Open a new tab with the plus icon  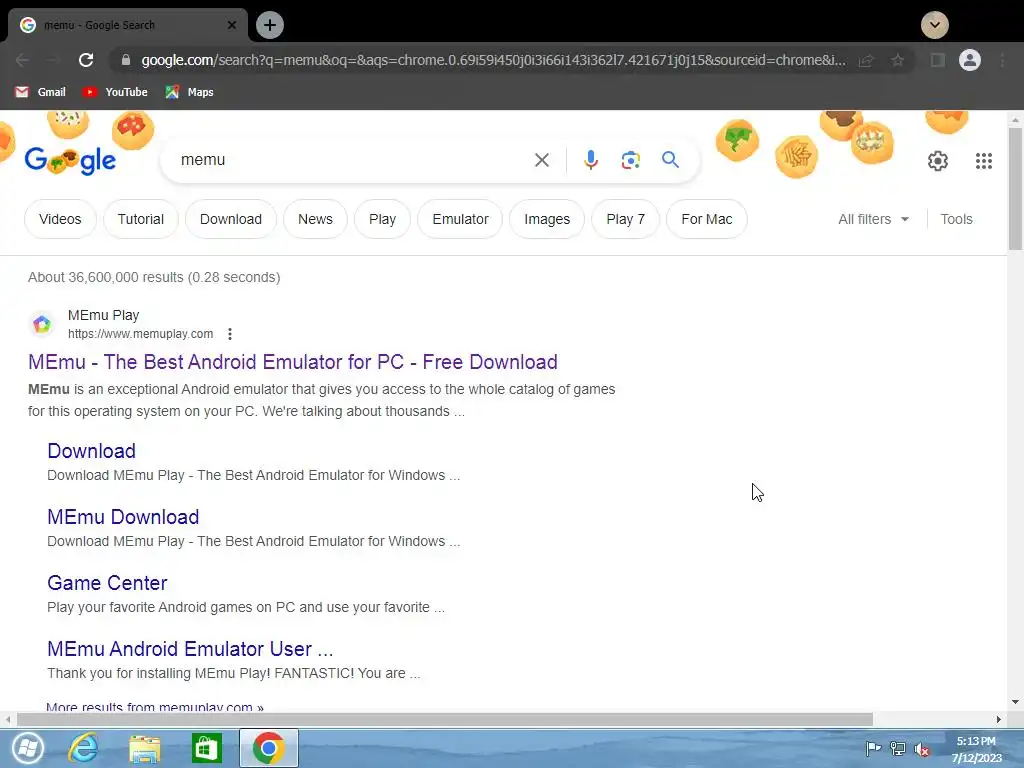[x=270, y=25]
